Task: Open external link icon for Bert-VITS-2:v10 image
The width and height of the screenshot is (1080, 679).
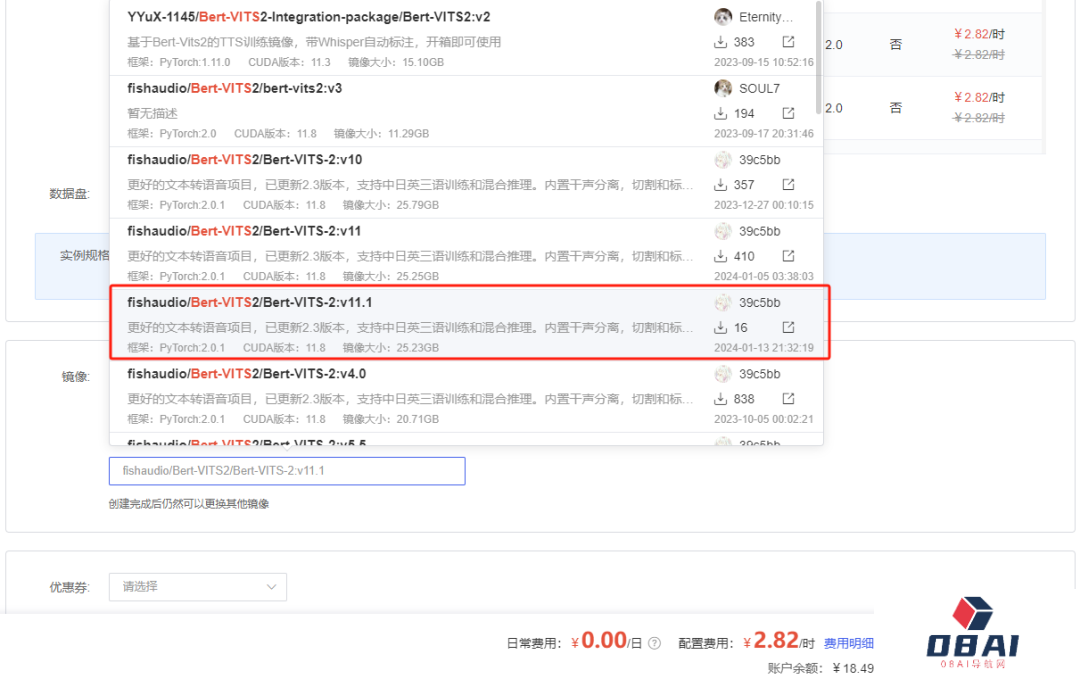Action: [x=789, y=185]
